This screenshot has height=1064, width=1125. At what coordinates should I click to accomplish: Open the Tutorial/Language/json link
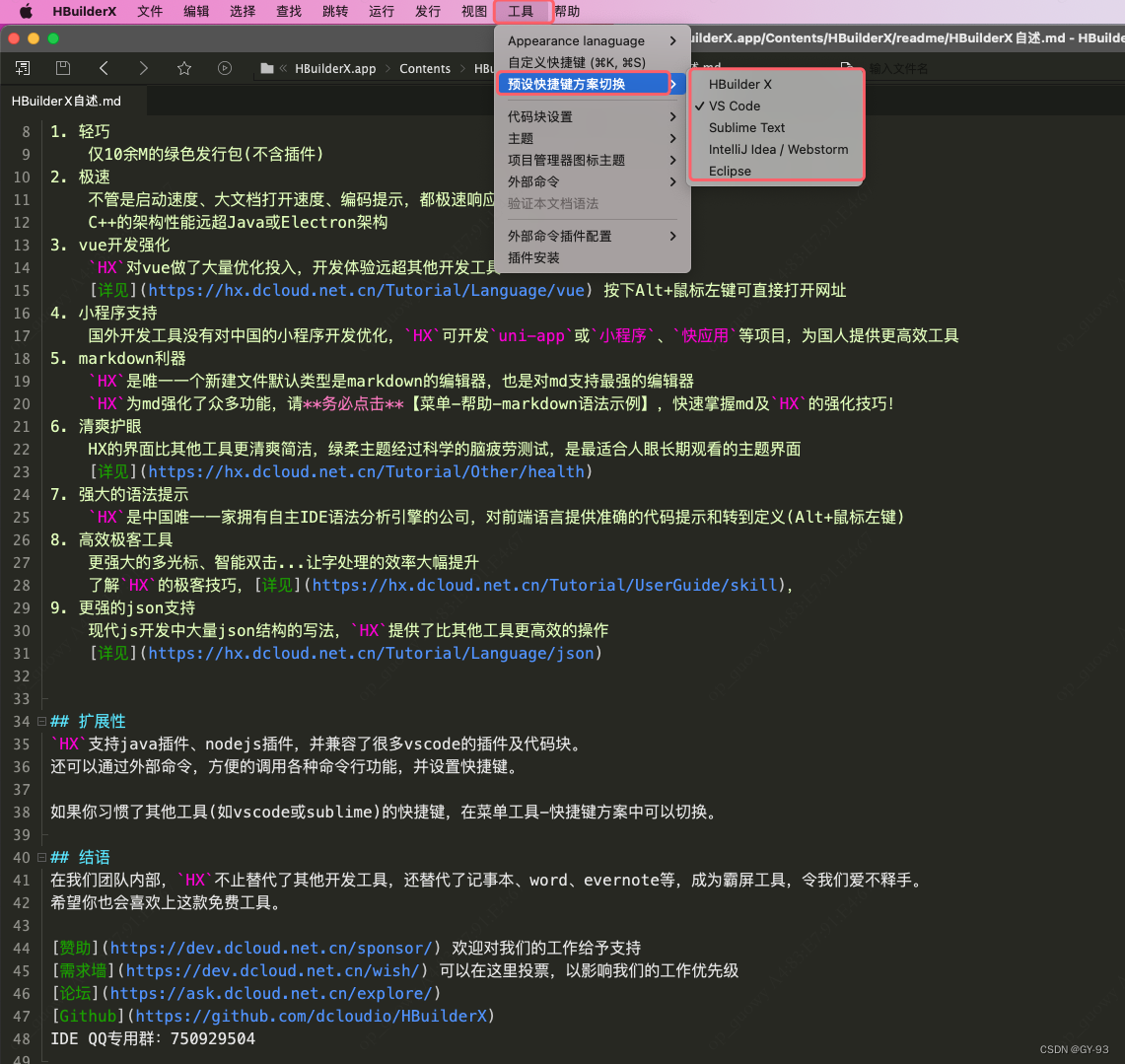click(x=371, y=654)
